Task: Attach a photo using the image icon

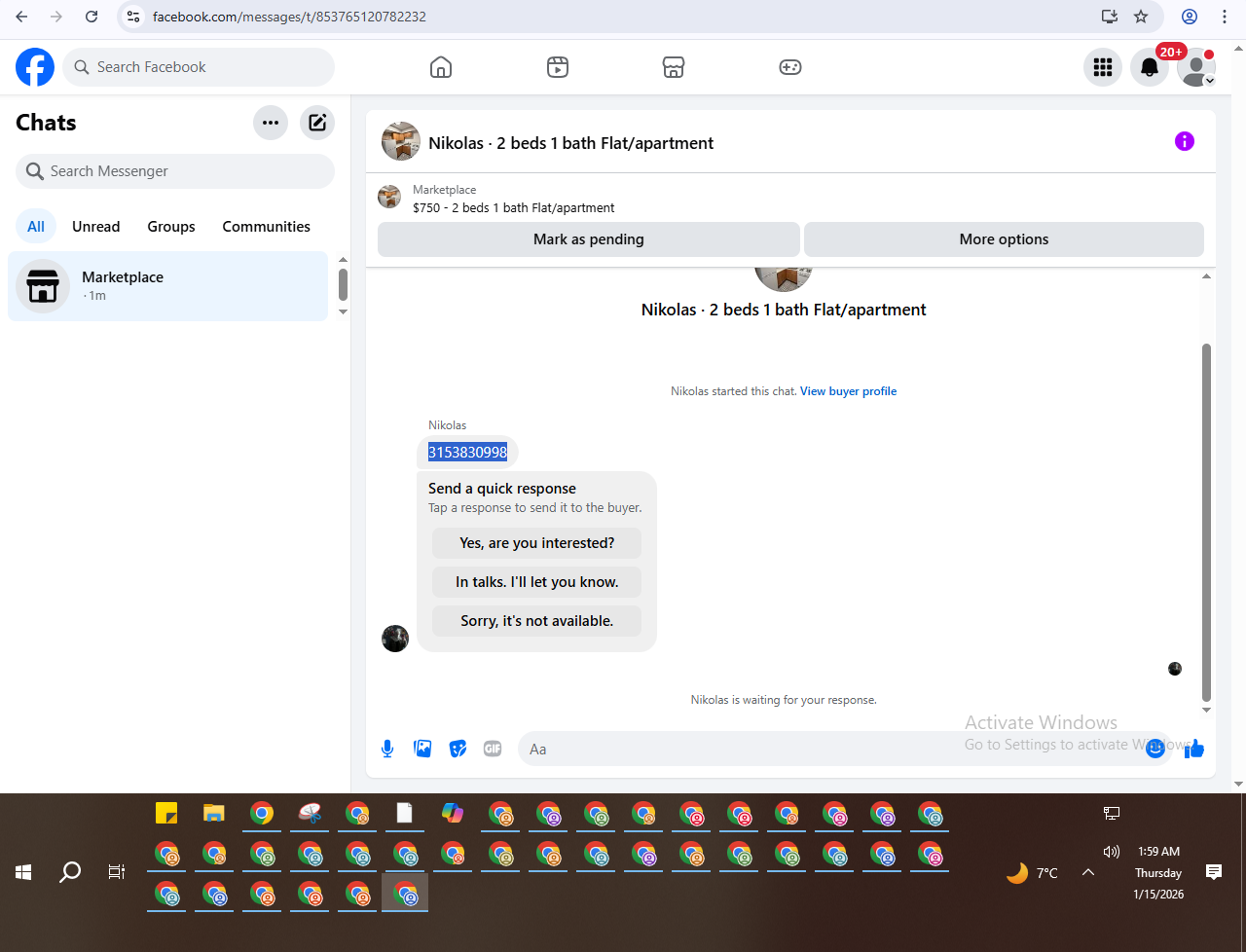Action: 422,749
